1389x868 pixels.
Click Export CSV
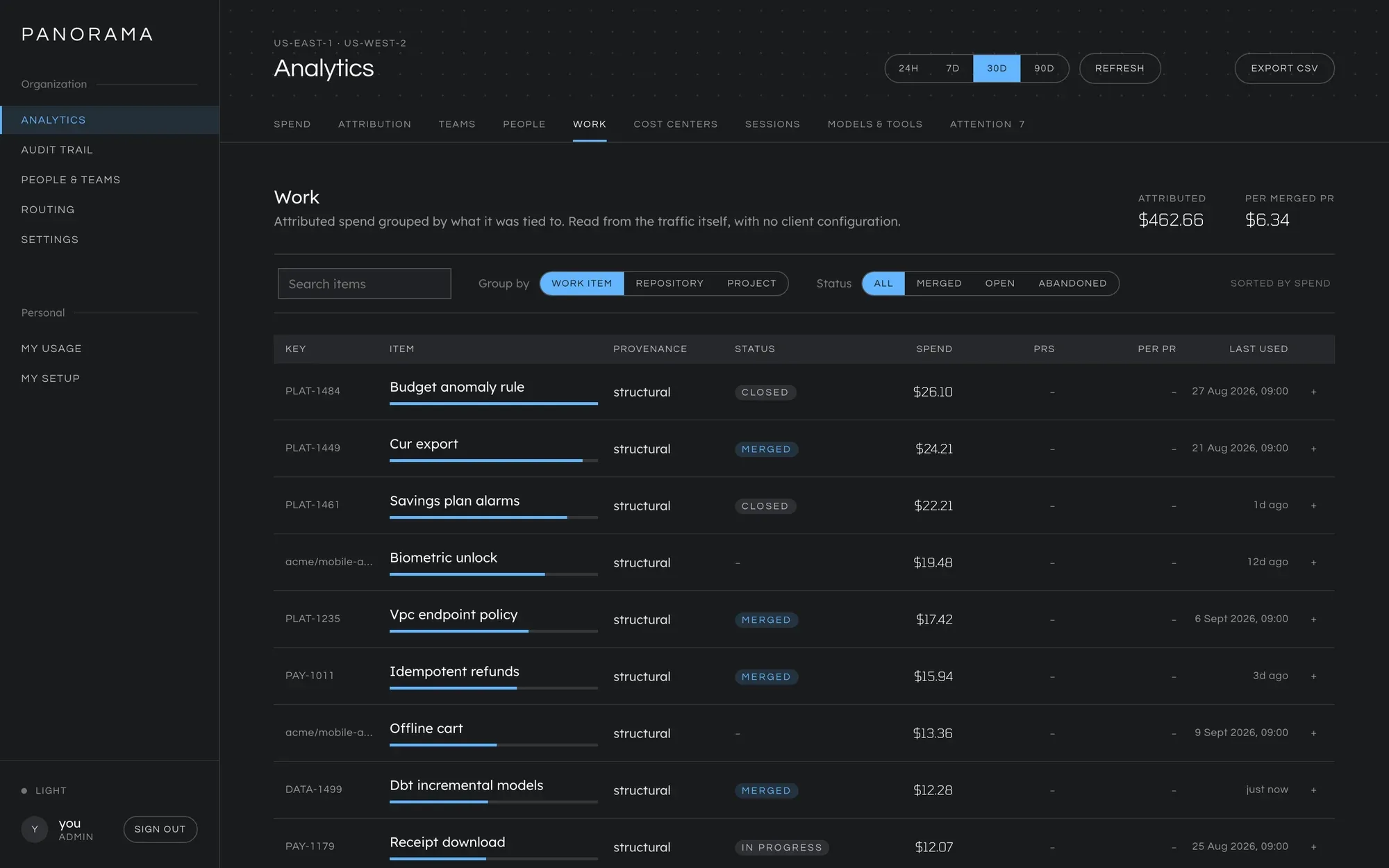click(x=1284, y=68)
